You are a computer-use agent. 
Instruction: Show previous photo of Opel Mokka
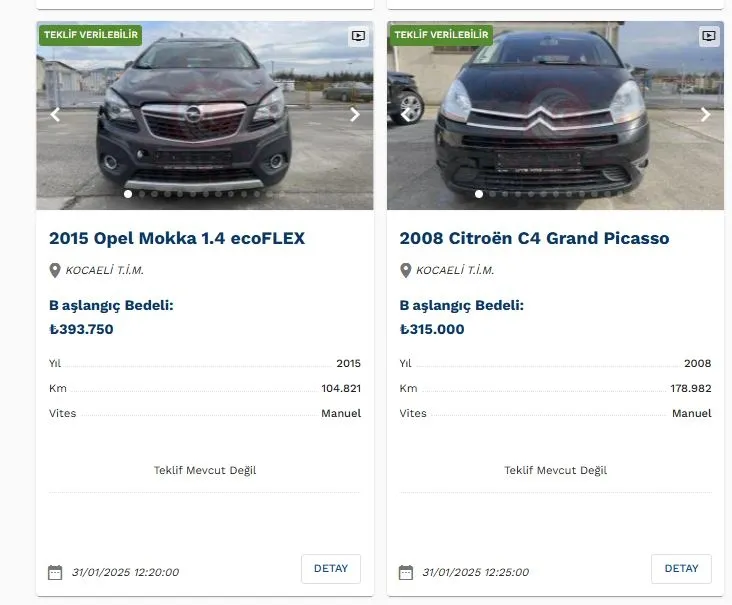[55, 115]
